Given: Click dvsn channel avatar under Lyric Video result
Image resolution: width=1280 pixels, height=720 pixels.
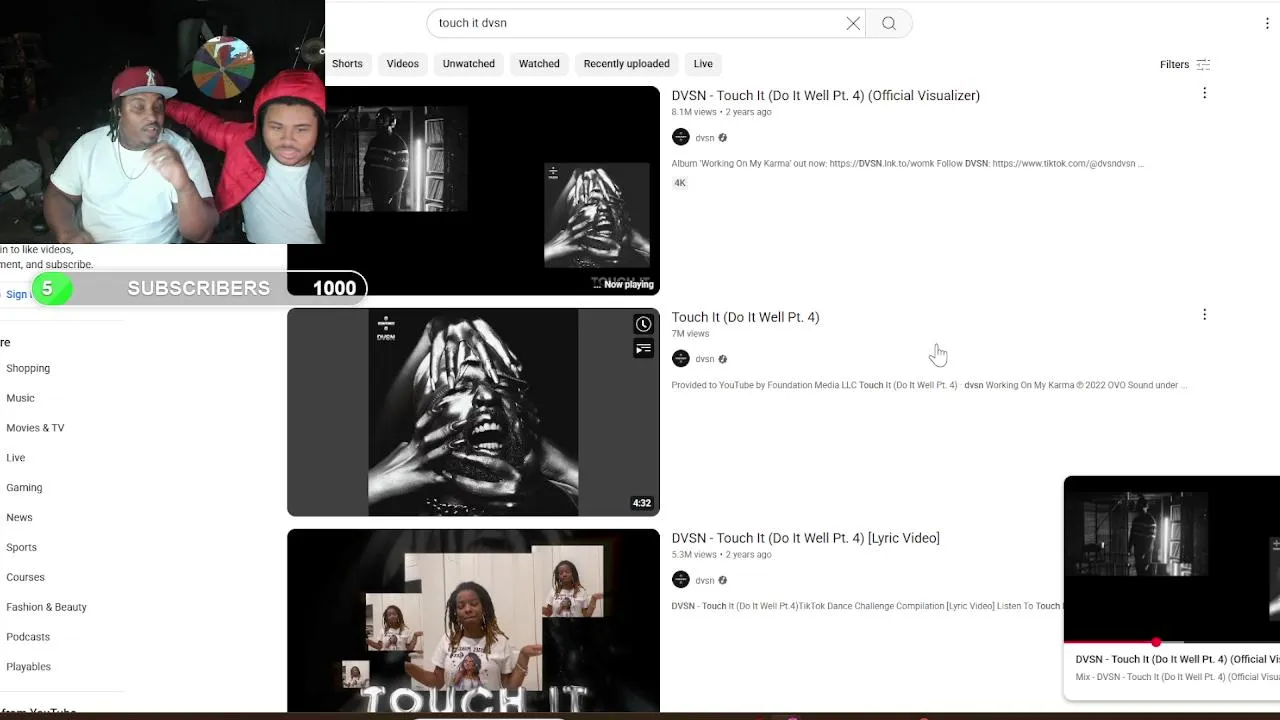Looking at the screenshot, I should [x=681, y=579].
